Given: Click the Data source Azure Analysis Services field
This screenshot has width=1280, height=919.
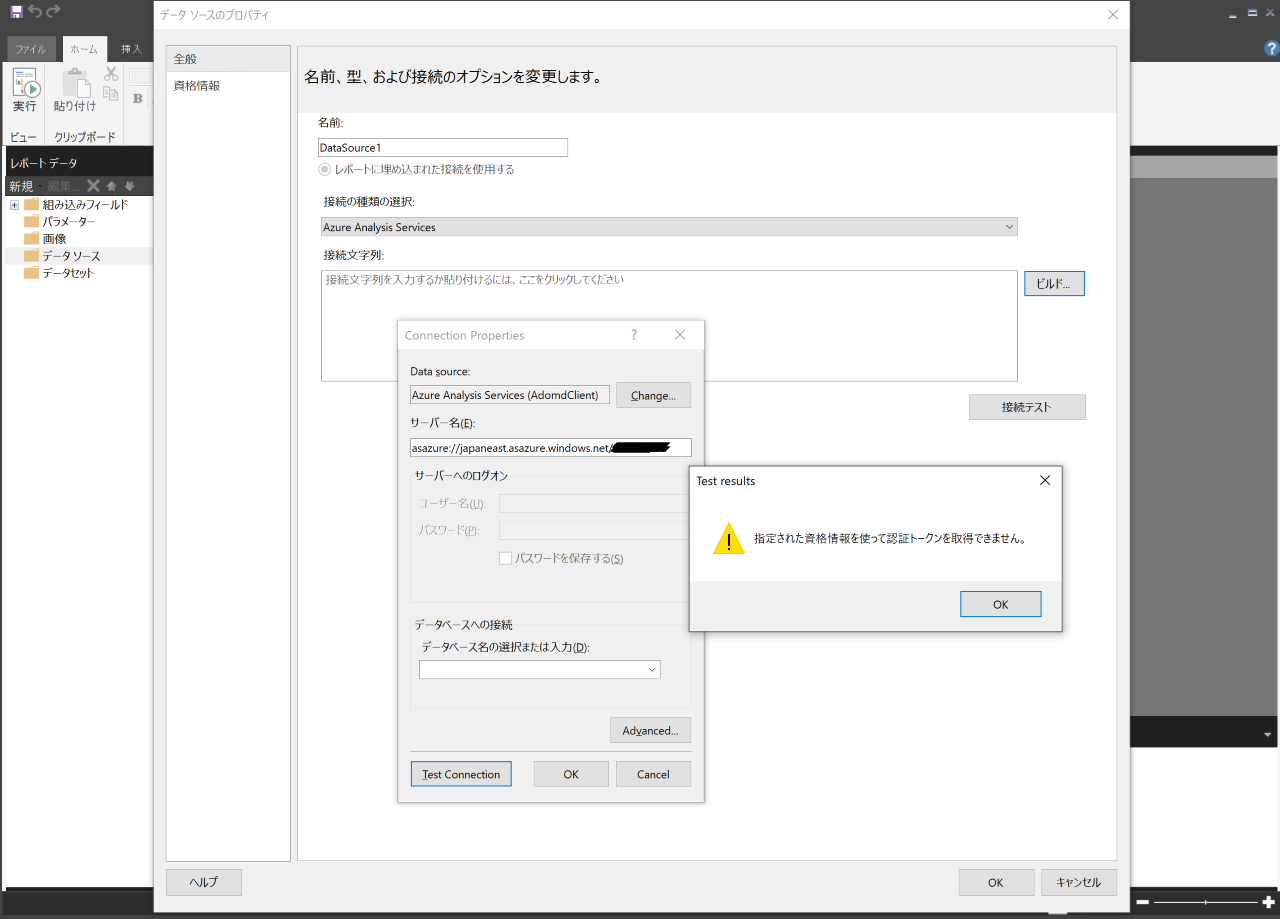Looking at the screenshot, I should [510, 395].
